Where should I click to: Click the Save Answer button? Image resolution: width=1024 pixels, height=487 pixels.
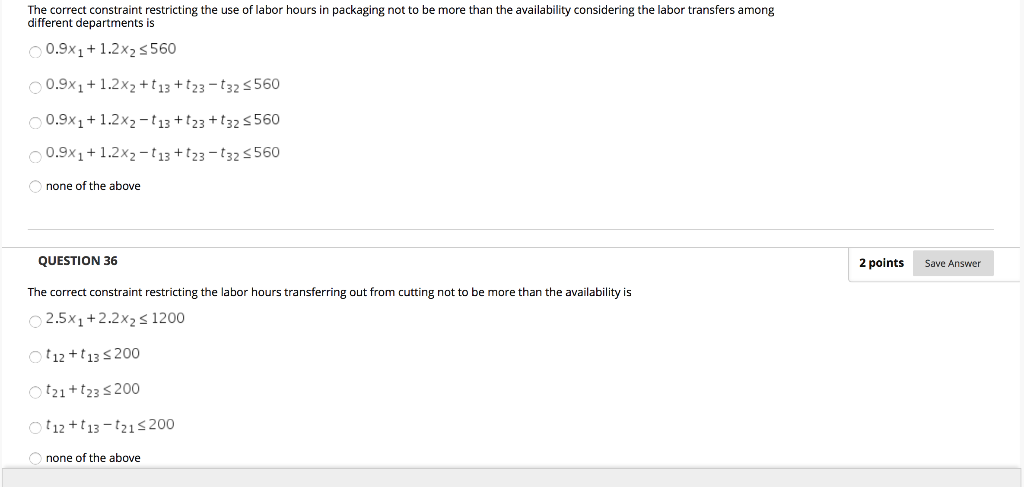click(x=953, y=263)
